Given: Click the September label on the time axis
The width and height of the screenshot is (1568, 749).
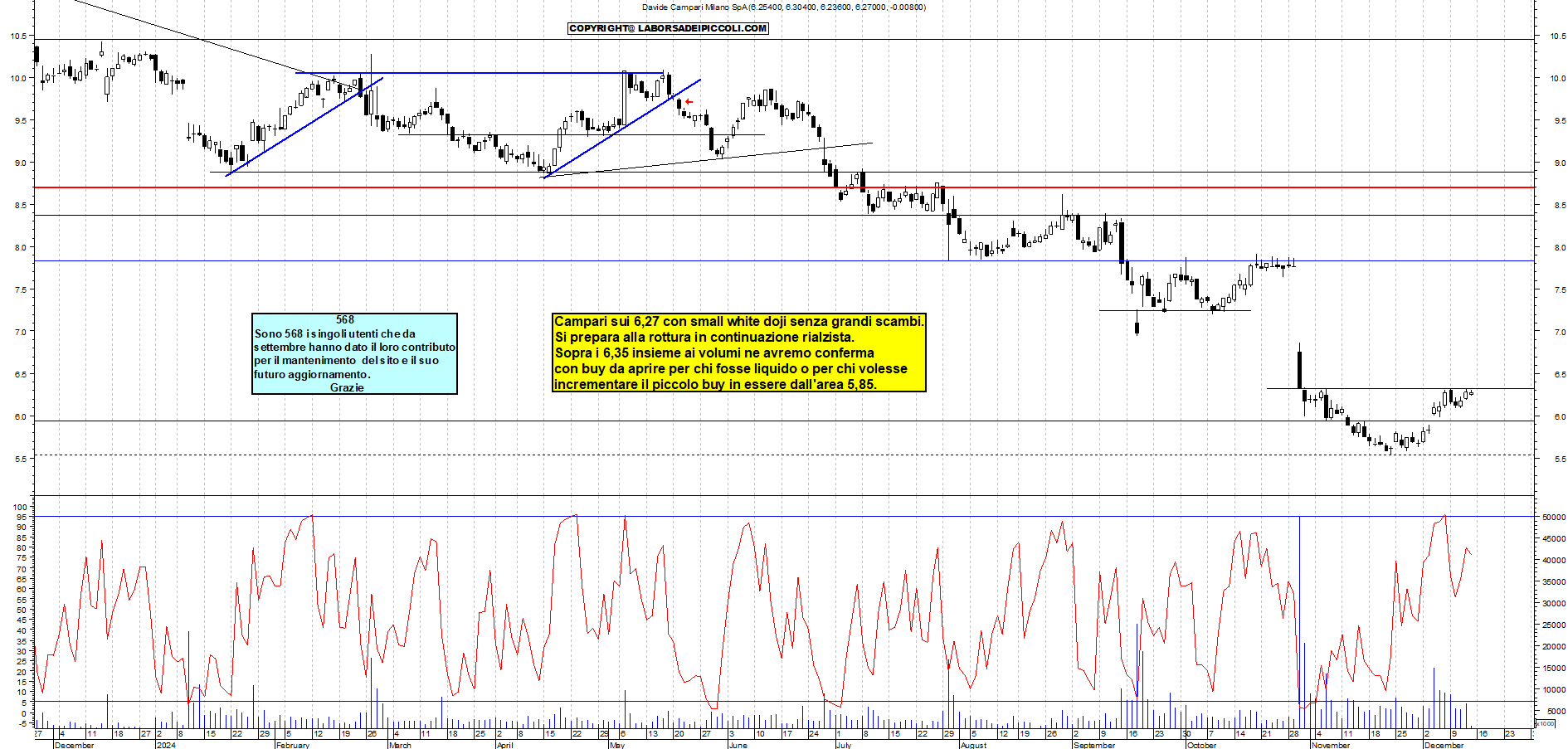Looking at the screenshot, I should point(1094,745).
